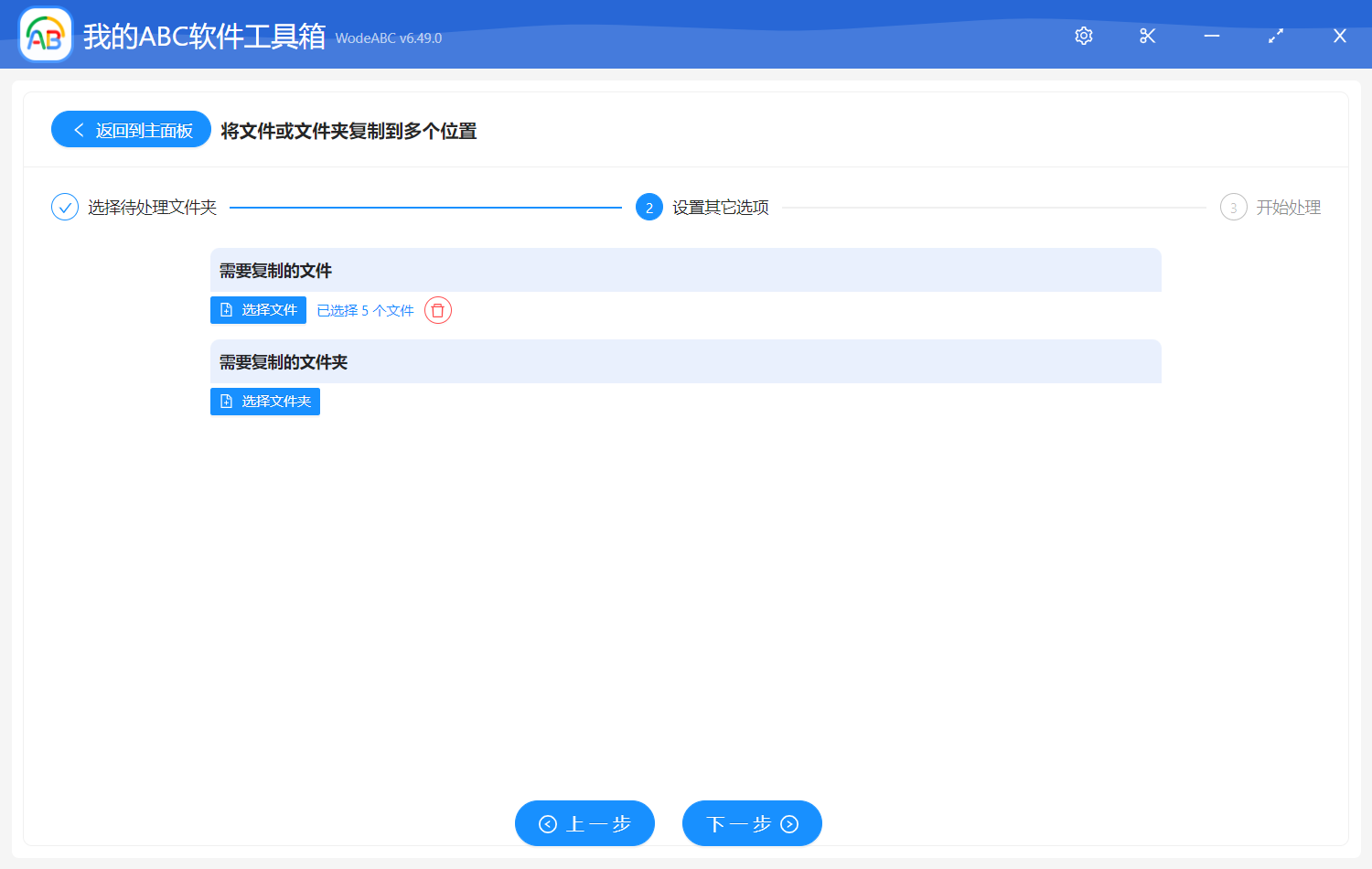
Task: Click step 3 开始处理 indicator
Action: pos(1233,207)
